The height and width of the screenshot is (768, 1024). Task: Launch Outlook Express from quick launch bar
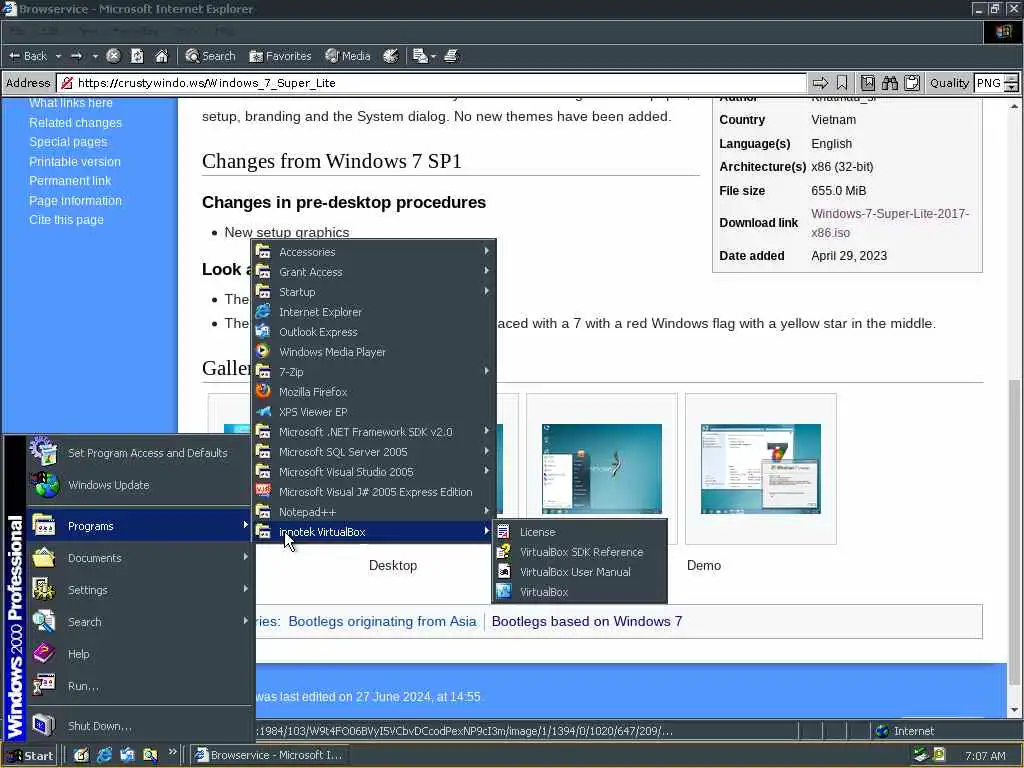tap(127, 756)
